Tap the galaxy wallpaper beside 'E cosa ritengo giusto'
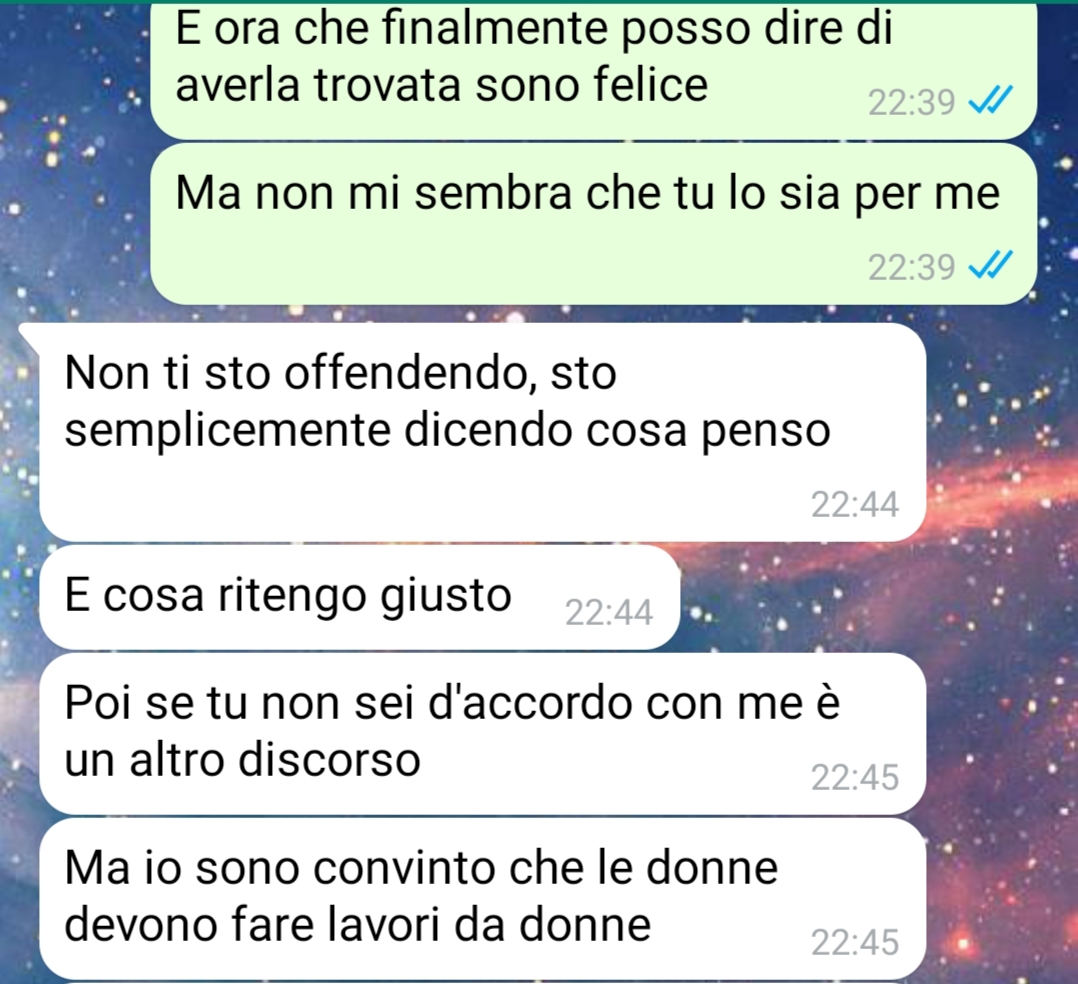 click(873, 597)
